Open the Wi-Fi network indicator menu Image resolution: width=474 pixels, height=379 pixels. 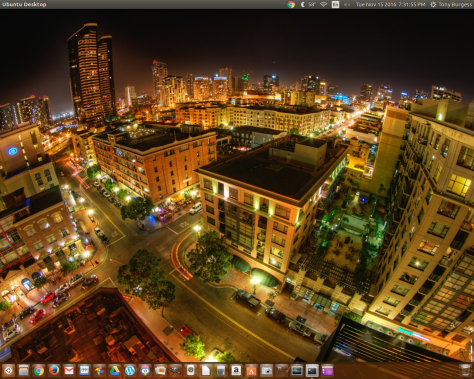[323, 4]
